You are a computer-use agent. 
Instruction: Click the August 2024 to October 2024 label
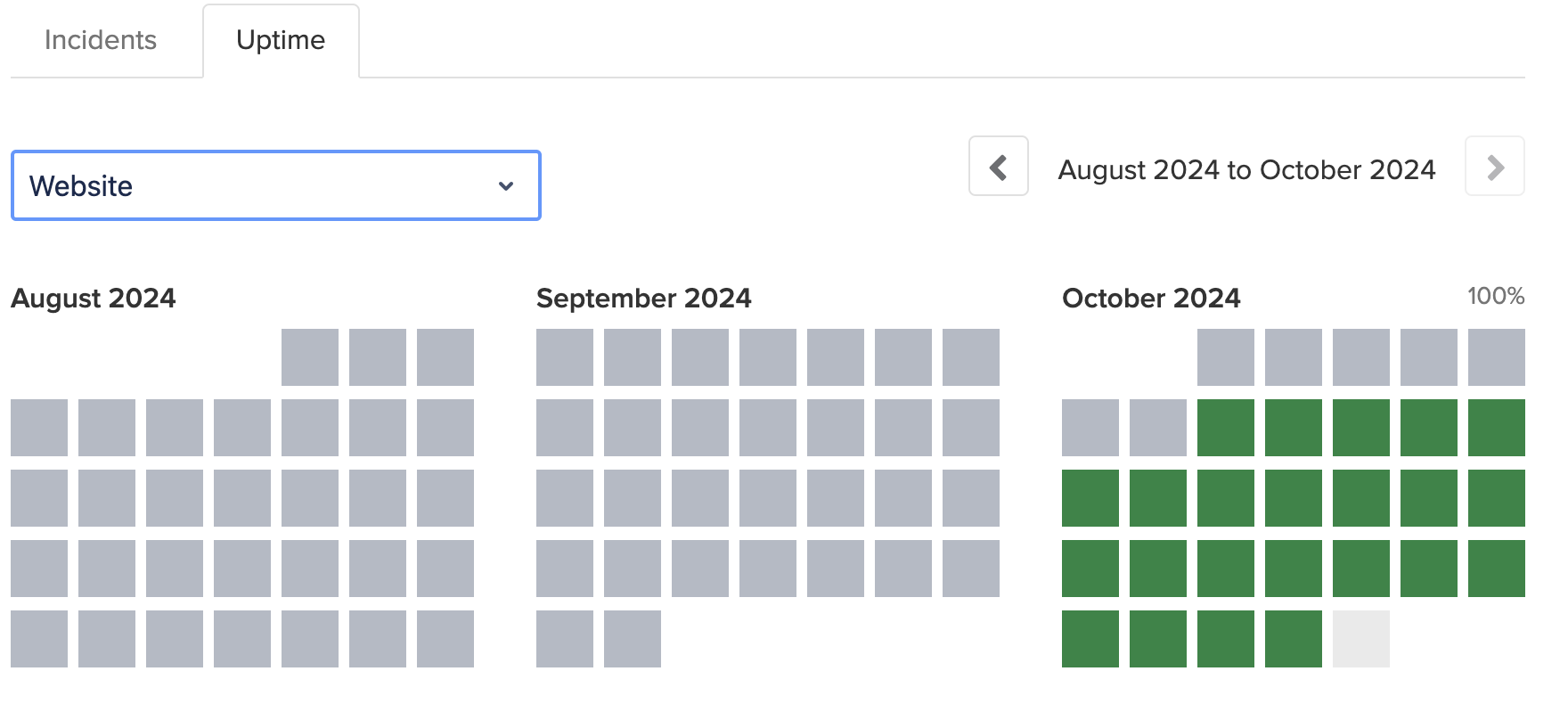click(x=1246, y=168)
